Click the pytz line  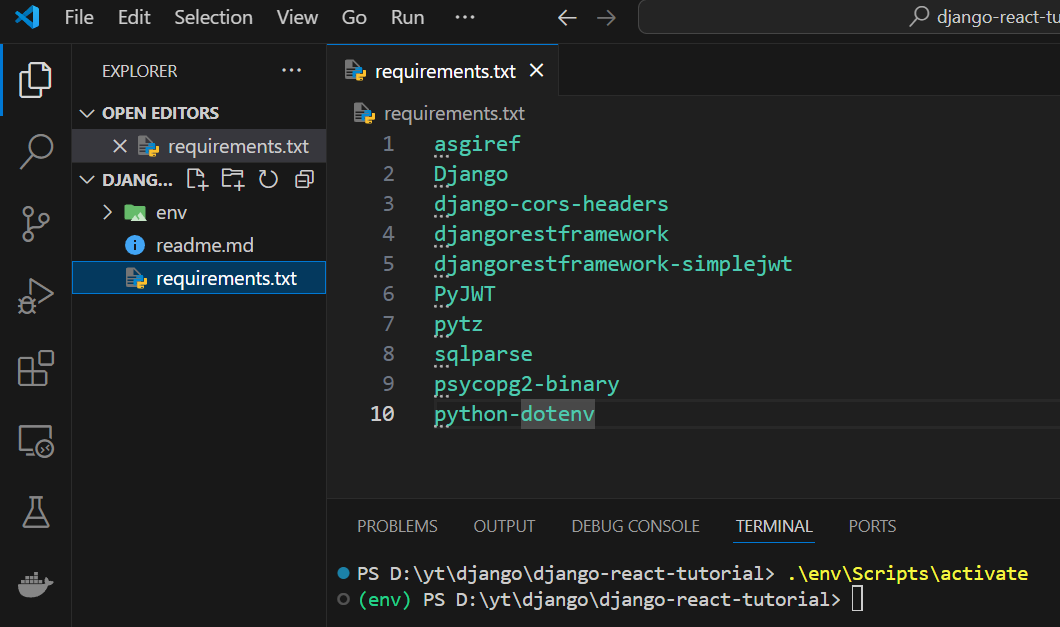click(x=458, y=324)
